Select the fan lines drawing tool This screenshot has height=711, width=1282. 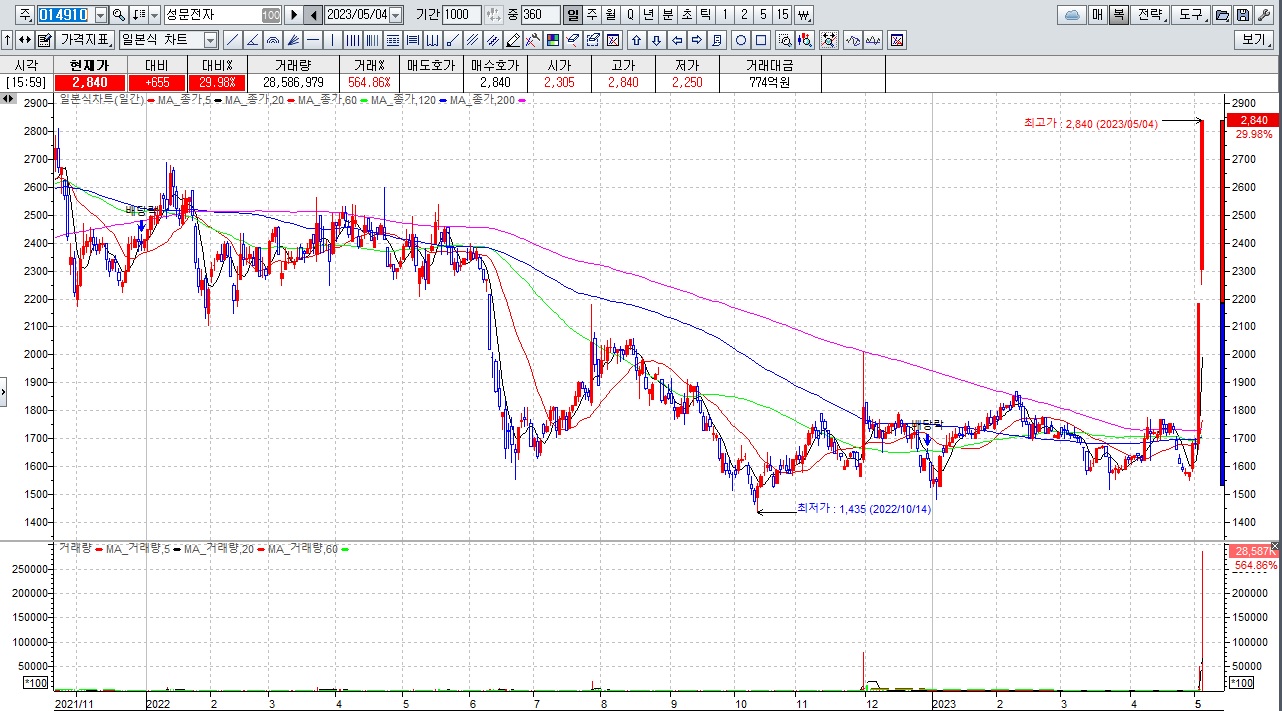292,40
